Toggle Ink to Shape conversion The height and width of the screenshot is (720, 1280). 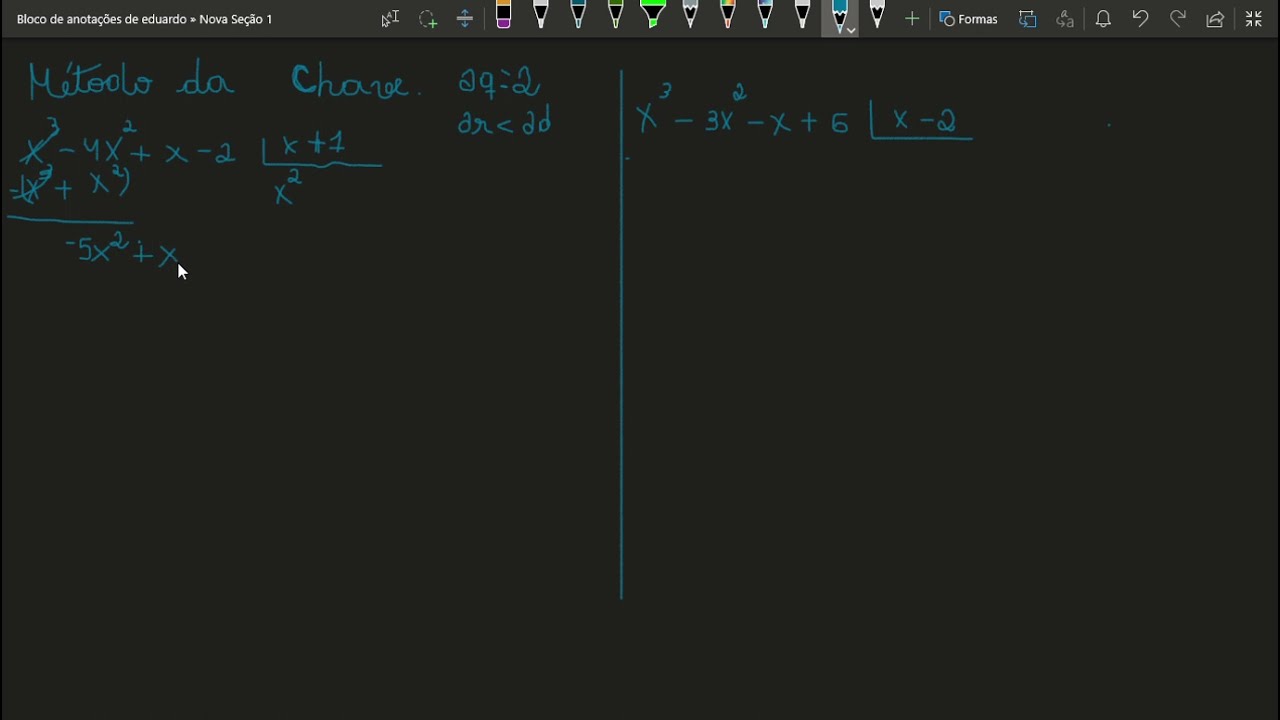1028,19
